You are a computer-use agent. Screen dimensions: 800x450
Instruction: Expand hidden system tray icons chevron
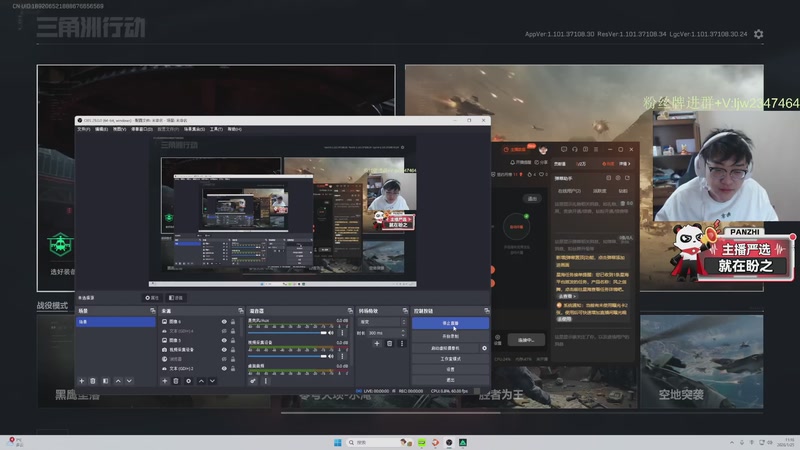(x=732, y=442)
